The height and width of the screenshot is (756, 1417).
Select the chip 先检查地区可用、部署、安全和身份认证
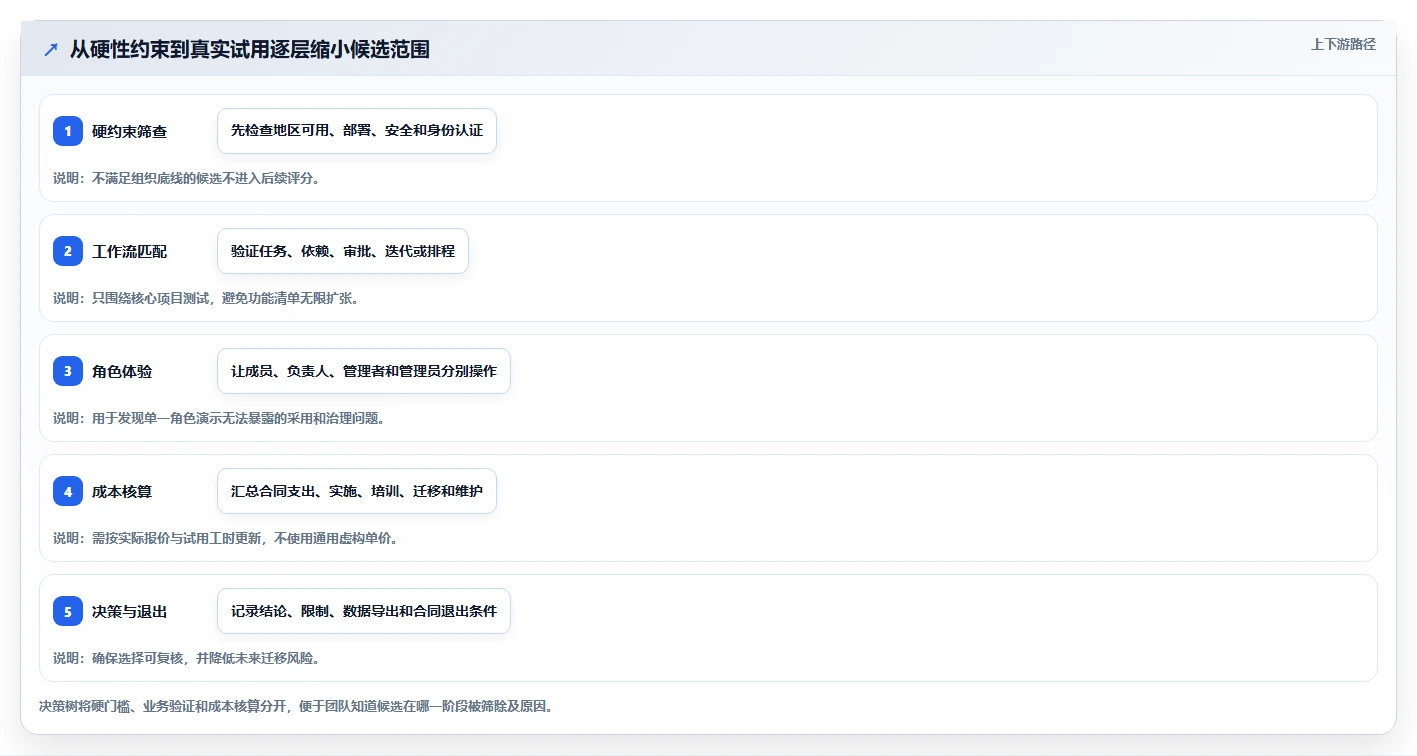click(357, 131)
